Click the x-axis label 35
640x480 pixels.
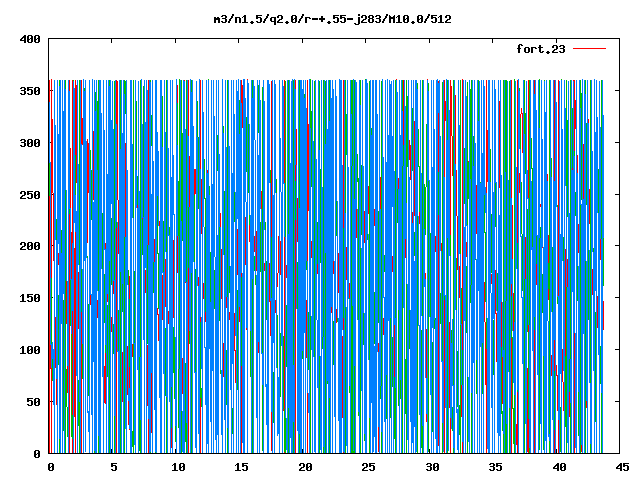[495, 467]
